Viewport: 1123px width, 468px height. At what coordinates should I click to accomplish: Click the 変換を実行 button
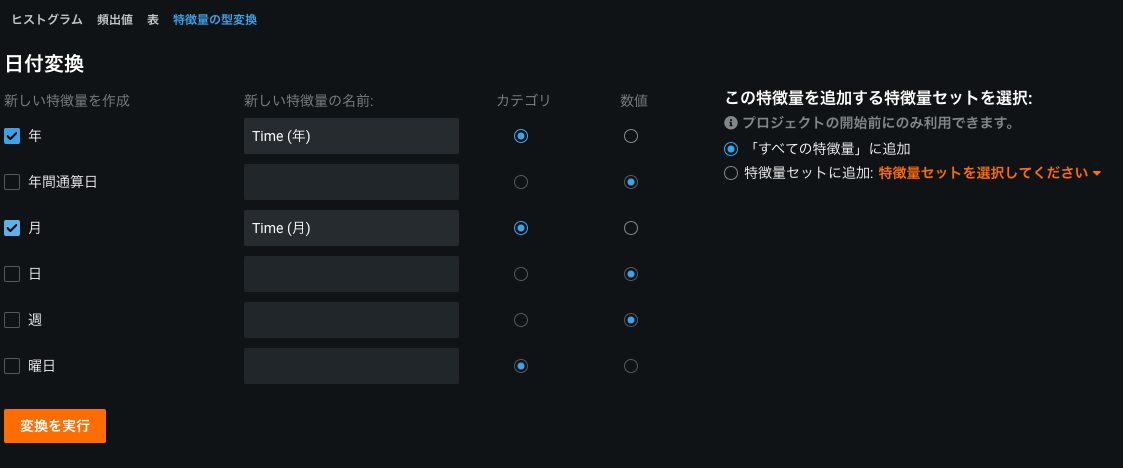coord(55,426)
